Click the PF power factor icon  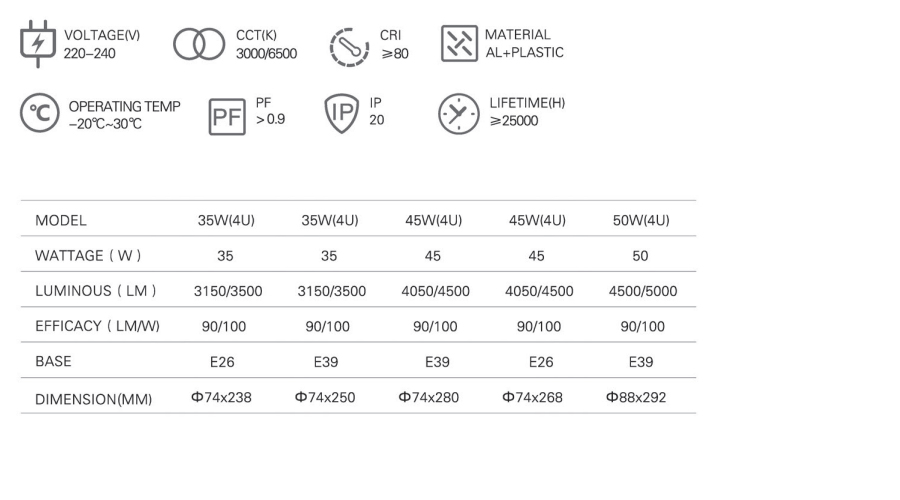coord(226,115)
